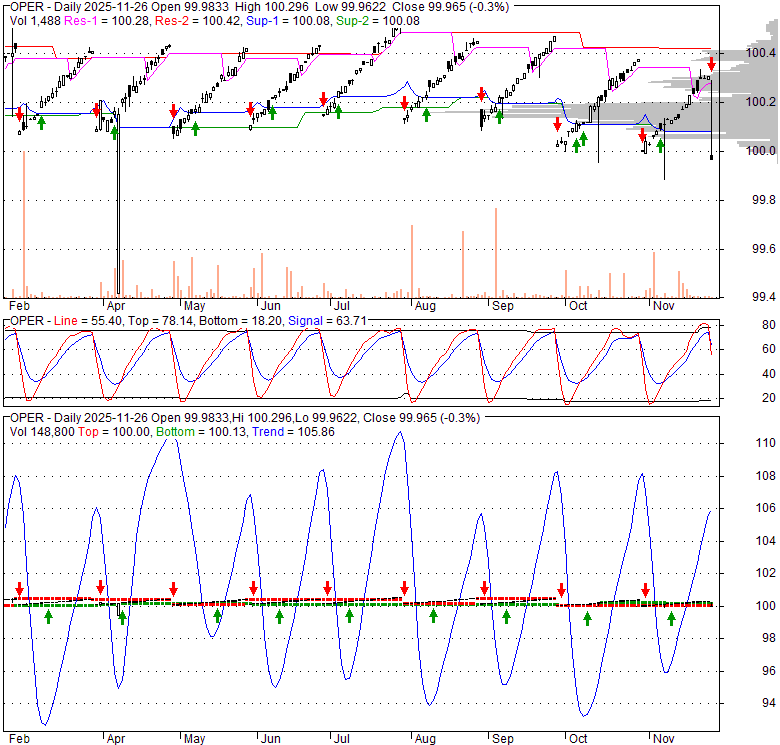Click the last green up arrow in the bottom panel

pyautogui.click(x=672, y=617)
